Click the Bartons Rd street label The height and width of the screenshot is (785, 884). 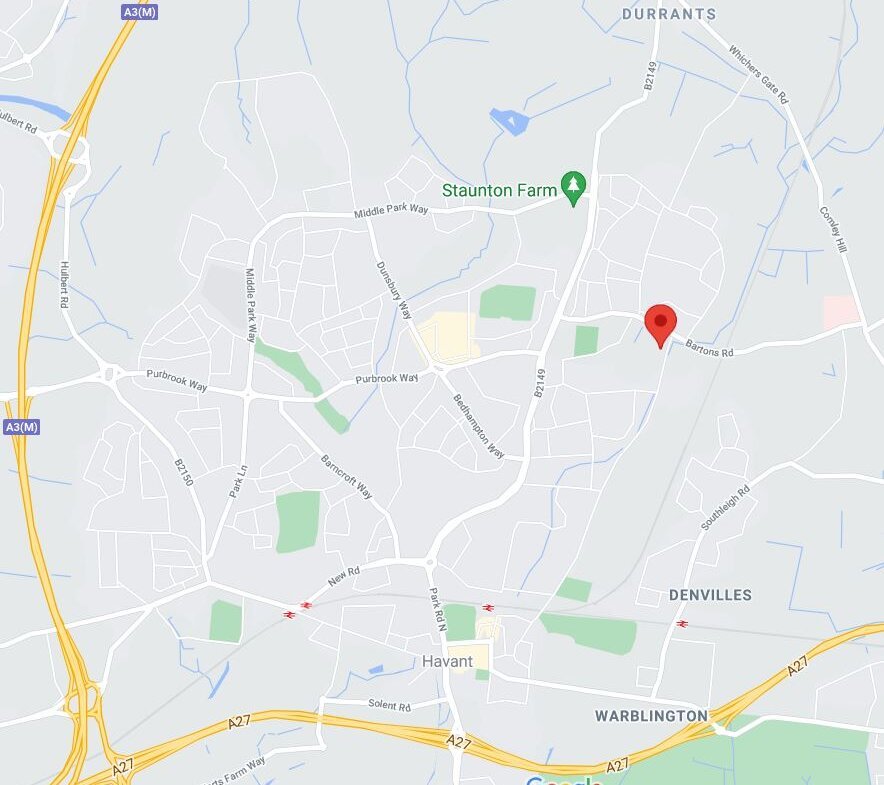coord(709,349)
